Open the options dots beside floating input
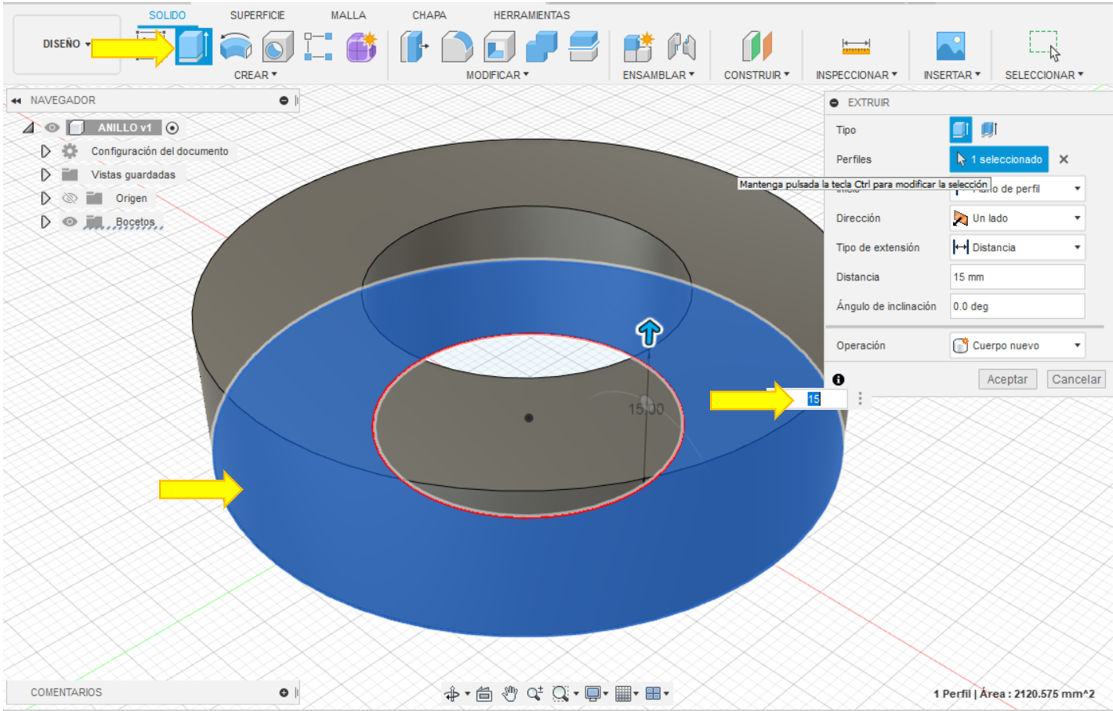 click(x=860, y=399)
